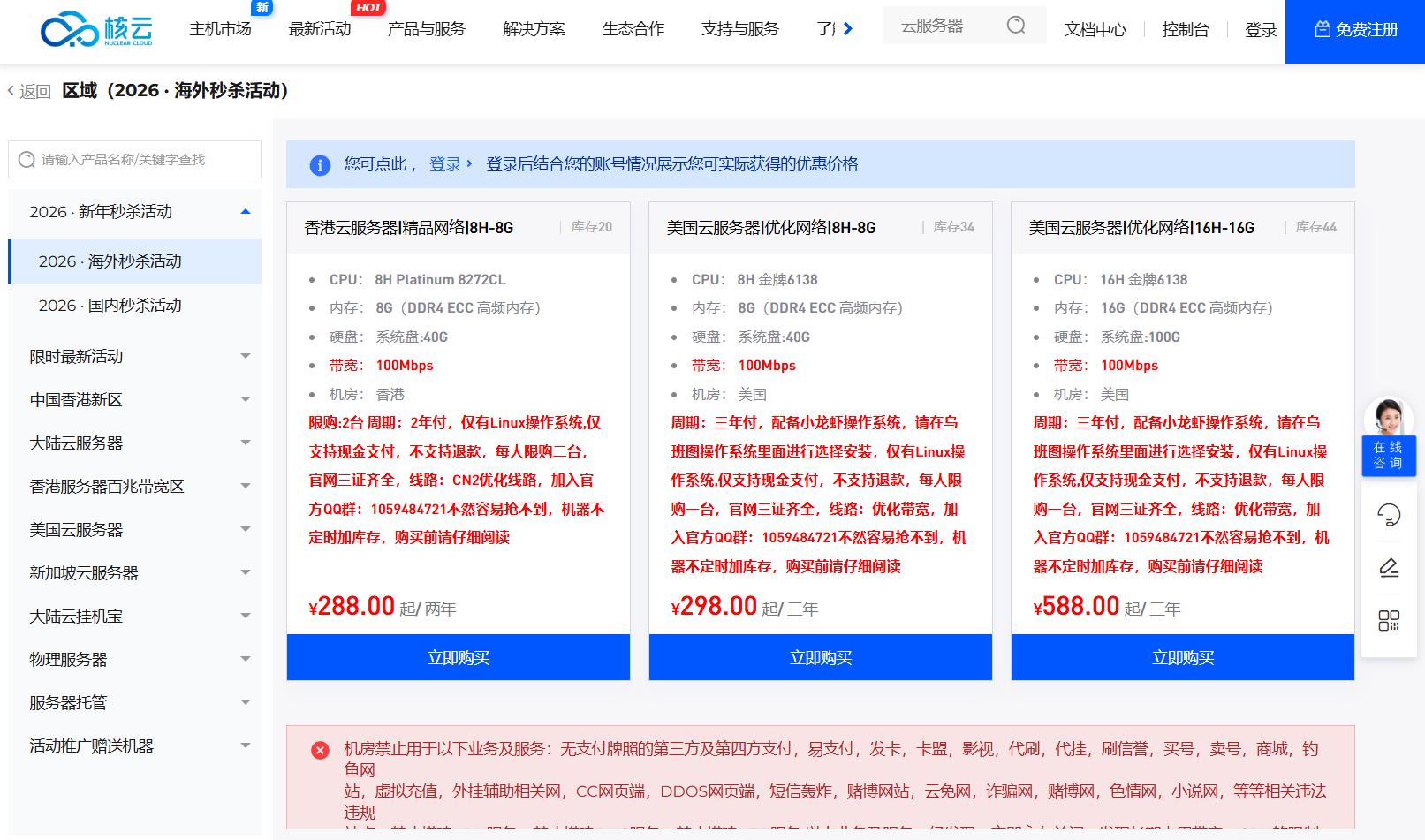Open the 产品与服务 menu
This screenshot has width=1425, height=840.
(427, 29)
